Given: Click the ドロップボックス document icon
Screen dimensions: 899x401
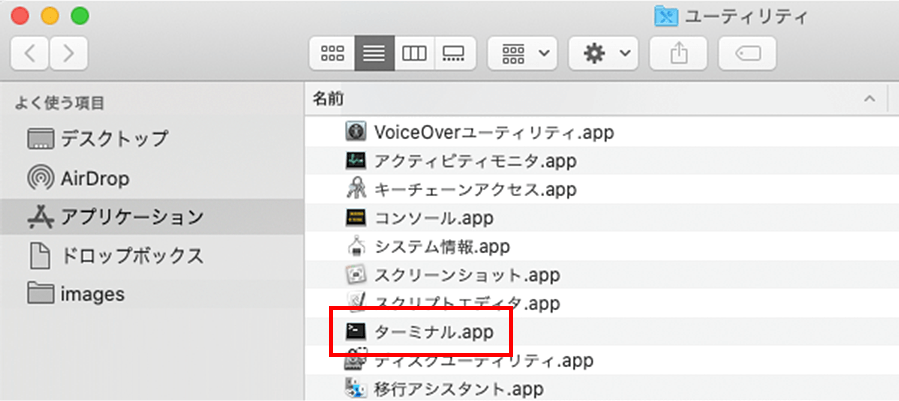Looking at the screenshot, I should pos(41,256).
